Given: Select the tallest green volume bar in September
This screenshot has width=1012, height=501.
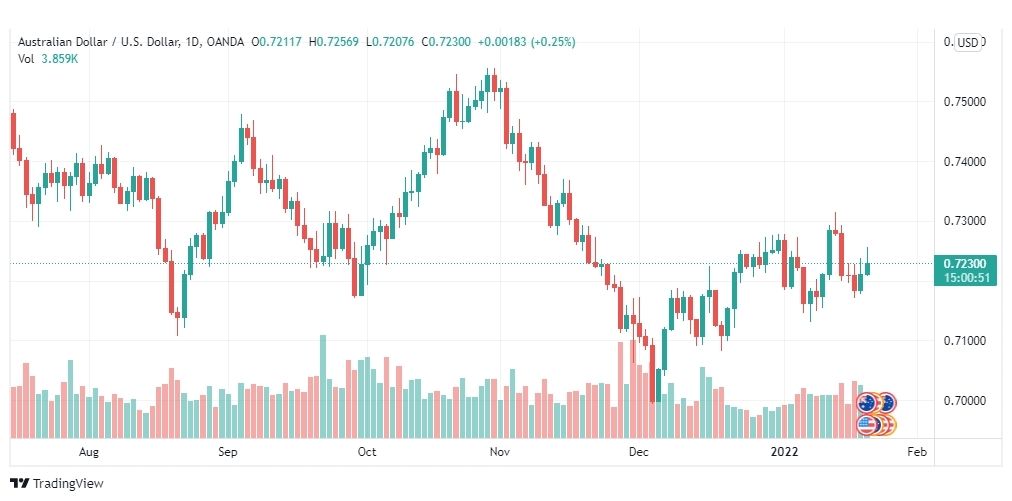Looking at the screenshot, I should tap(323, 386).
